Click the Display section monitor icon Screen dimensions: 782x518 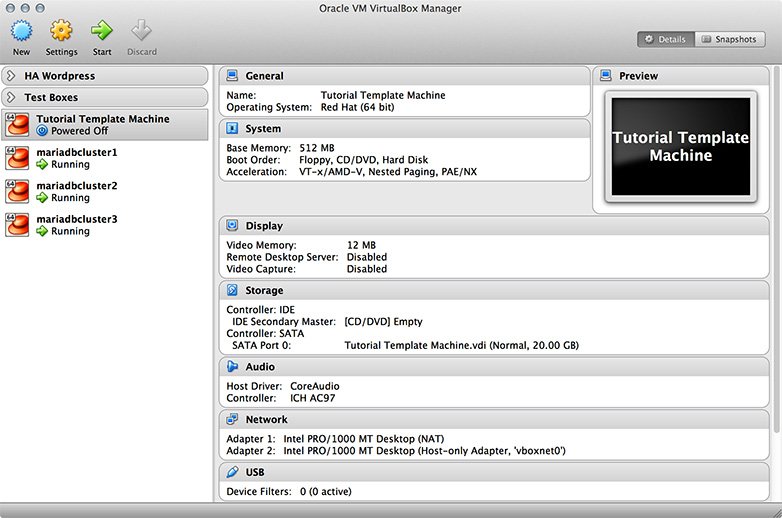click(x=232, y=226)
